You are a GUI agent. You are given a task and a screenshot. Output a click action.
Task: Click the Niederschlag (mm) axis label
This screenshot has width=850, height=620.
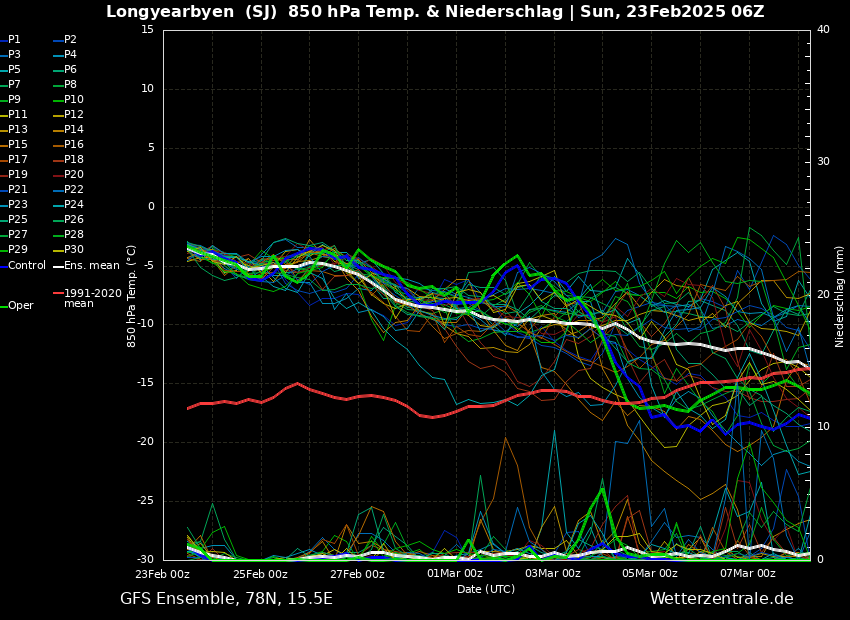840,296
